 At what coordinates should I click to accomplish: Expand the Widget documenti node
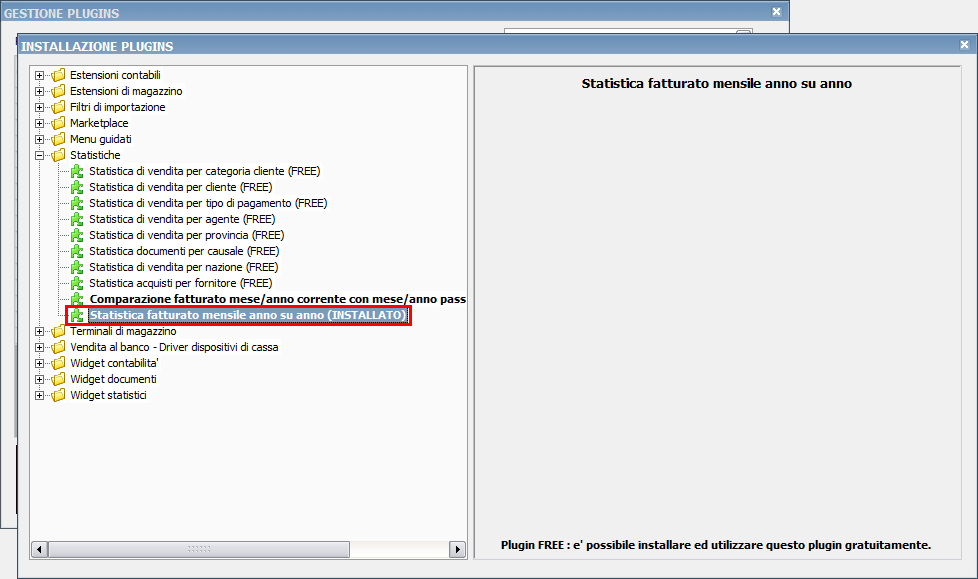pos(39,379)
